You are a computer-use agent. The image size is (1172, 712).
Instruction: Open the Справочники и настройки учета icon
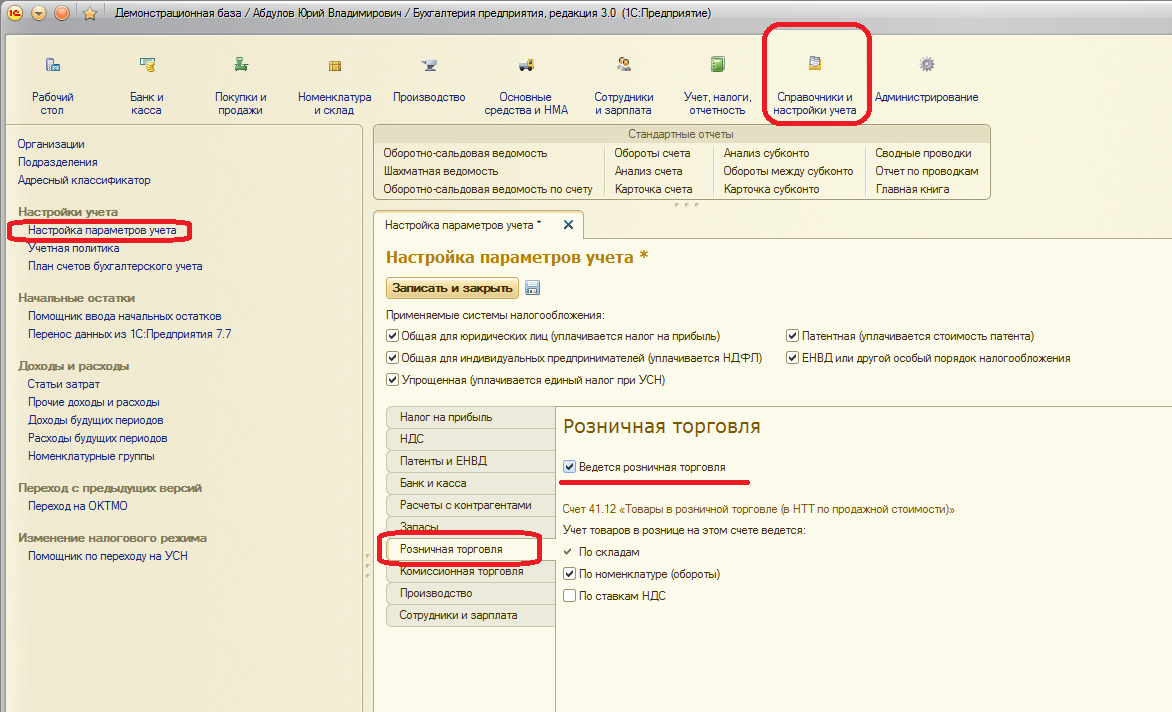coord(815,64)
